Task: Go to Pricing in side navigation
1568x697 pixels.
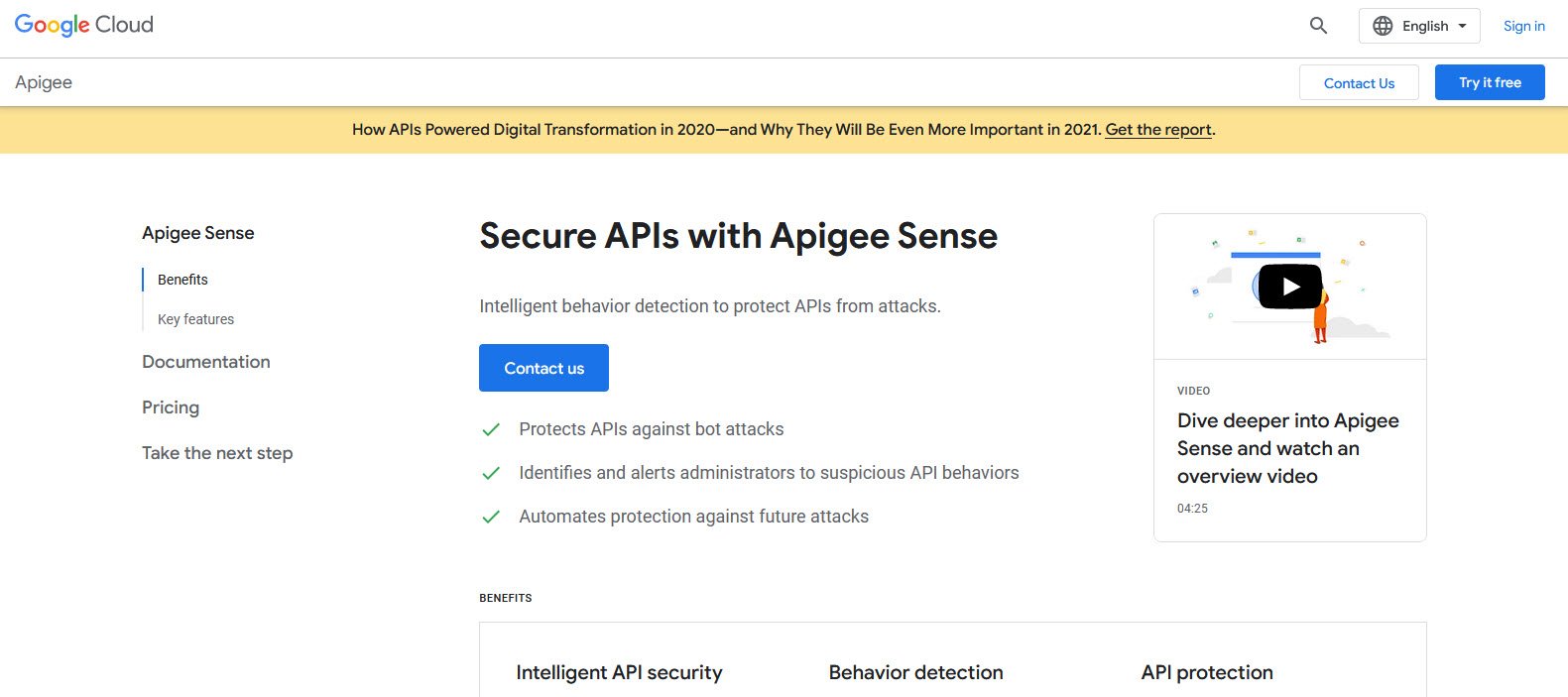Action: [171, 407]
